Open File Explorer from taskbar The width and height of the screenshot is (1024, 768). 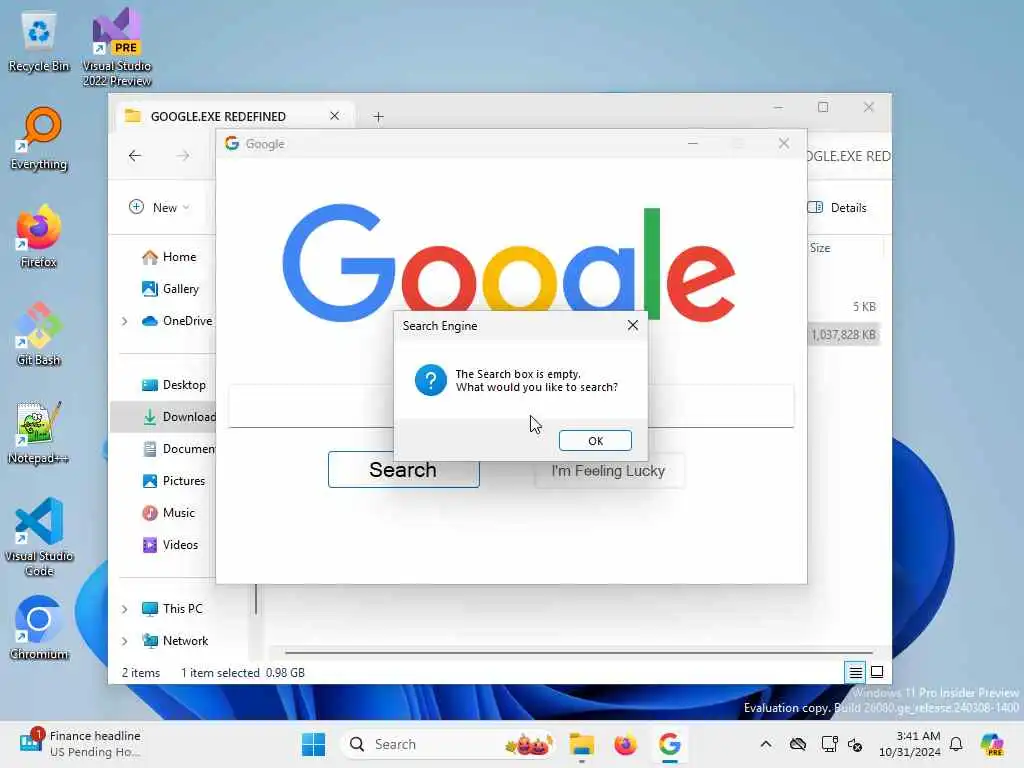point(581,744)
